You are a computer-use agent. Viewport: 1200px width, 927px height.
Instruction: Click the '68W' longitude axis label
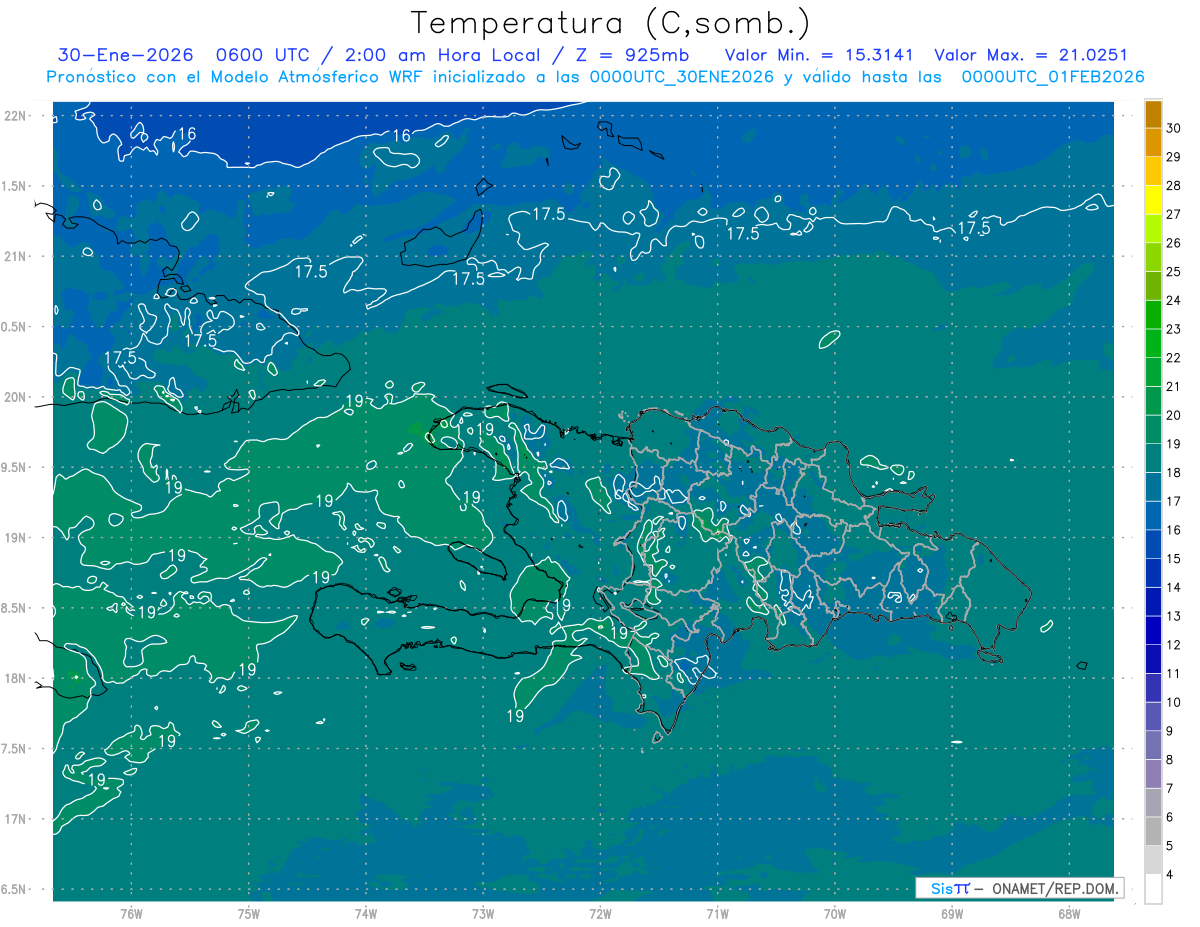[x=1069, y=913]
